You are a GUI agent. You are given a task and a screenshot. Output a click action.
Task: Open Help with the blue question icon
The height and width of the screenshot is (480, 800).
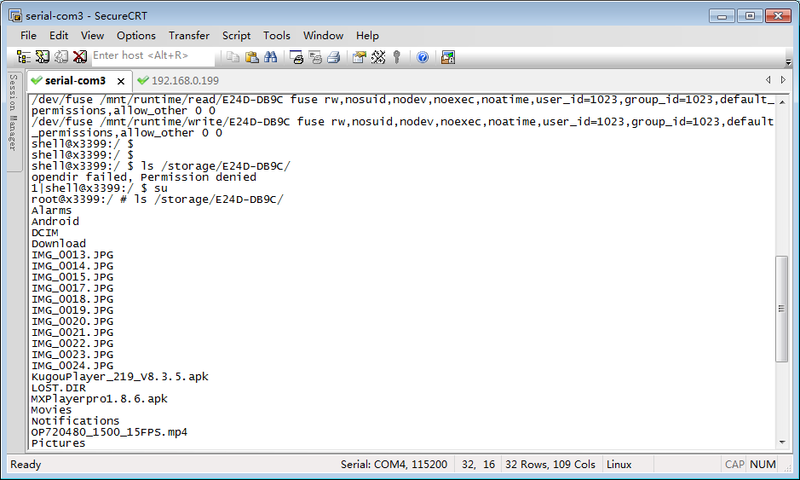tap(422, 57)
